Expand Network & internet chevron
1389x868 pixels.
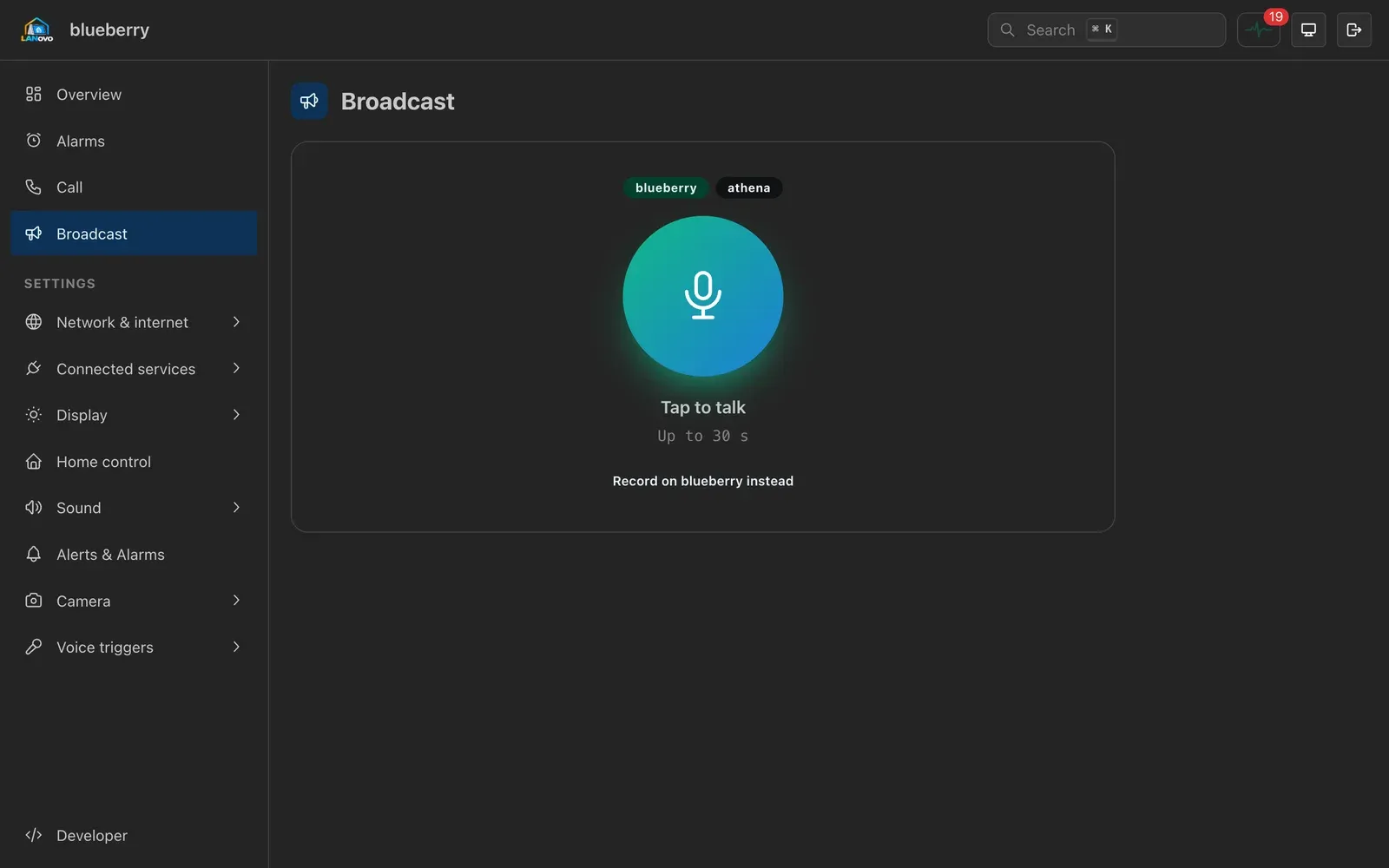pos(236,322)
